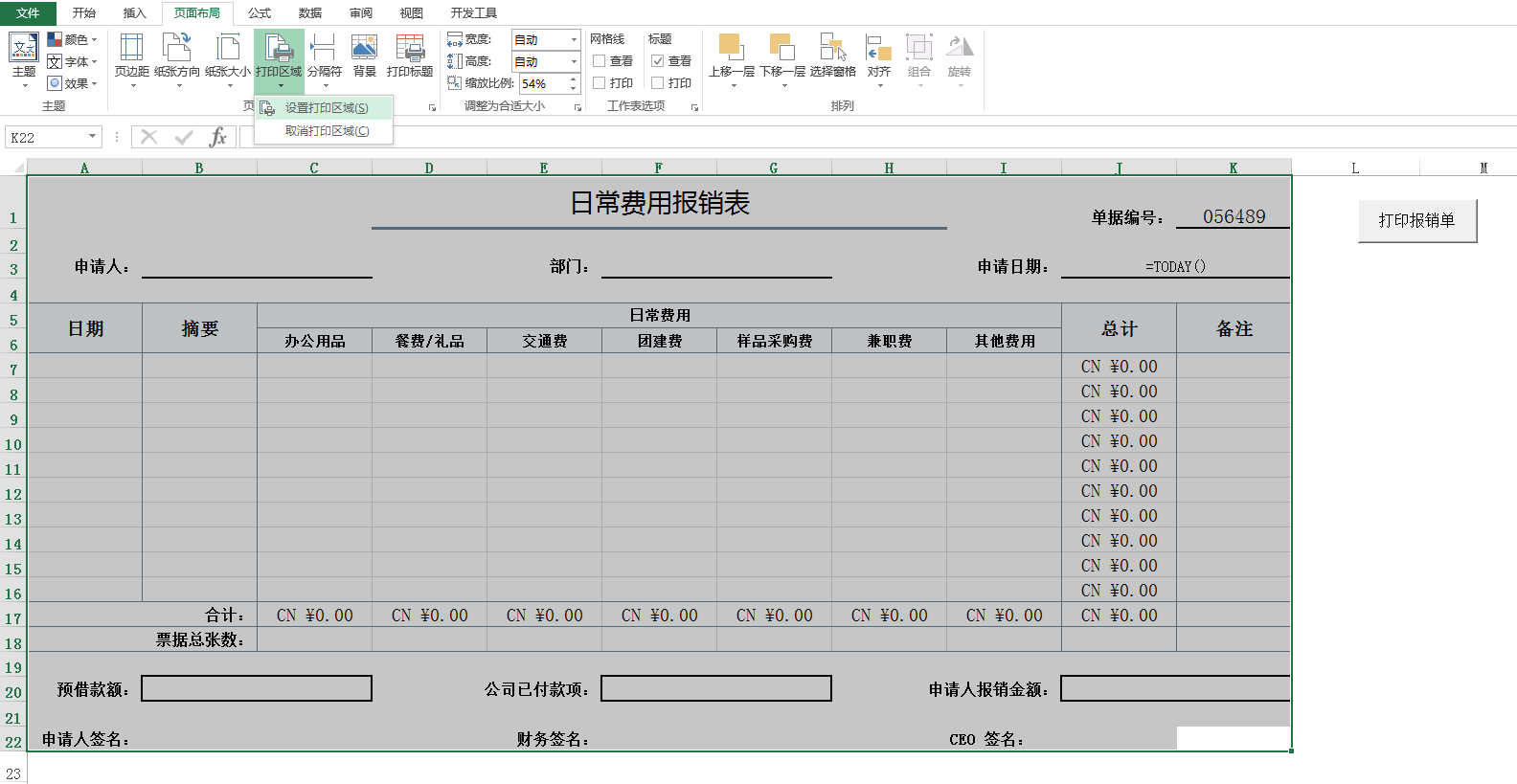Click the Name Box showing K22

[45, 137]
